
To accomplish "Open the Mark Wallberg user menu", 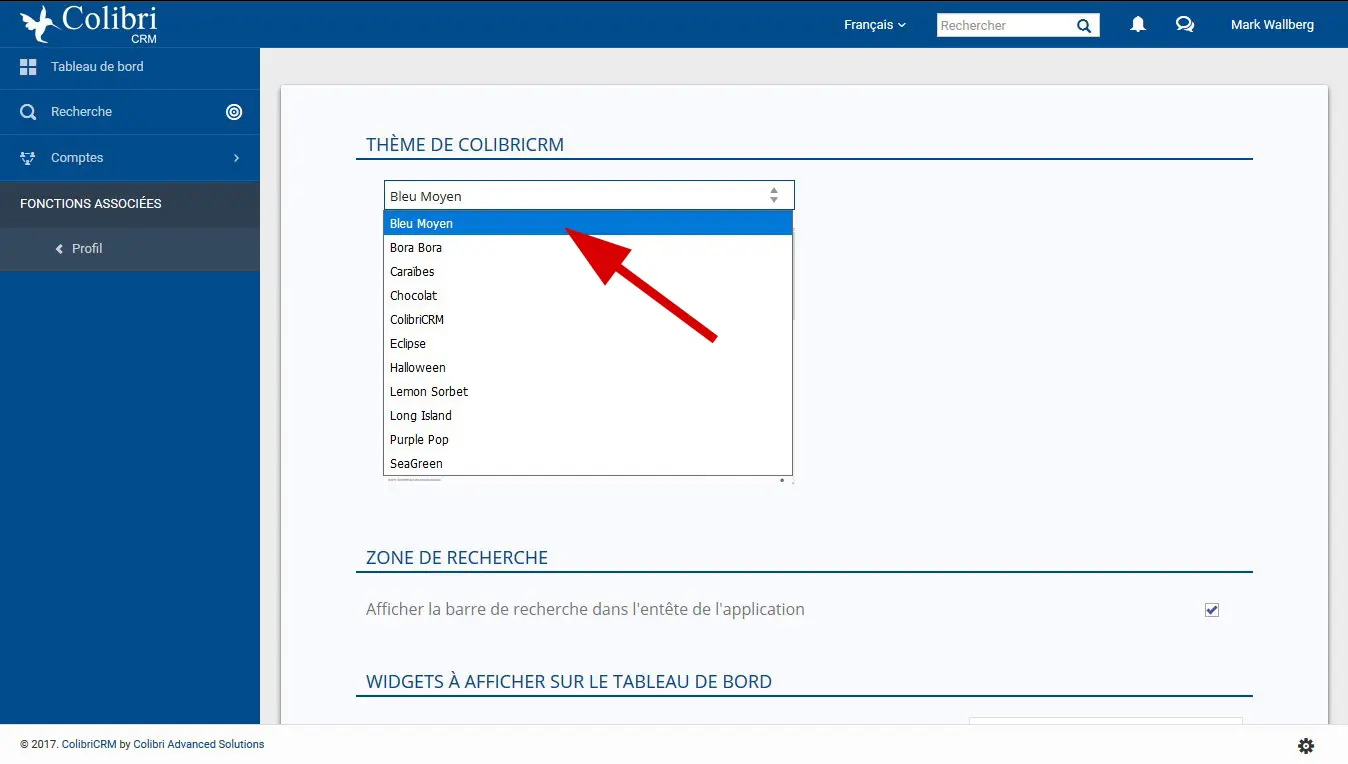I will pyautogui.click(x=1272, y=25).
